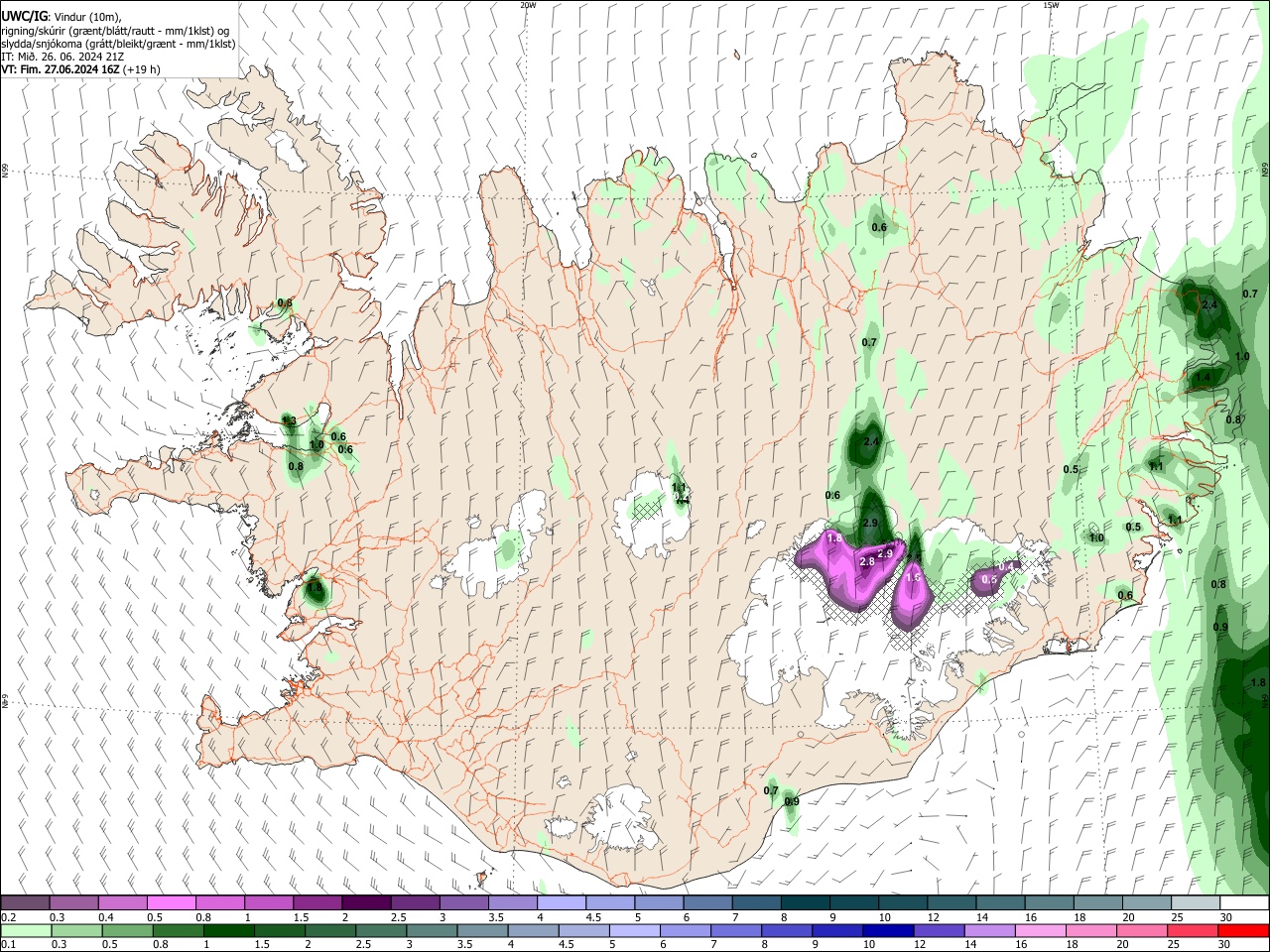This screenshot has width=1270, height=952.
Task: Select the darkest green swatch between 1 and 1.5 on the lower scale
Action: tap(228, 930)
